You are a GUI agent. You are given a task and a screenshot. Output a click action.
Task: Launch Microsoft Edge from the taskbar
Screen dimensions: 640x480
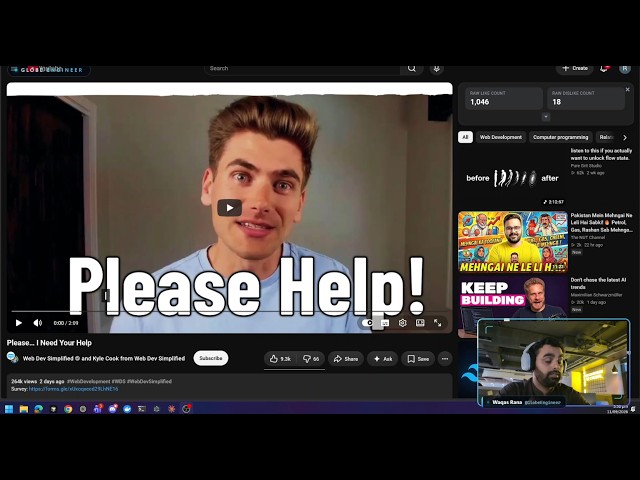[x=39, y=409]
